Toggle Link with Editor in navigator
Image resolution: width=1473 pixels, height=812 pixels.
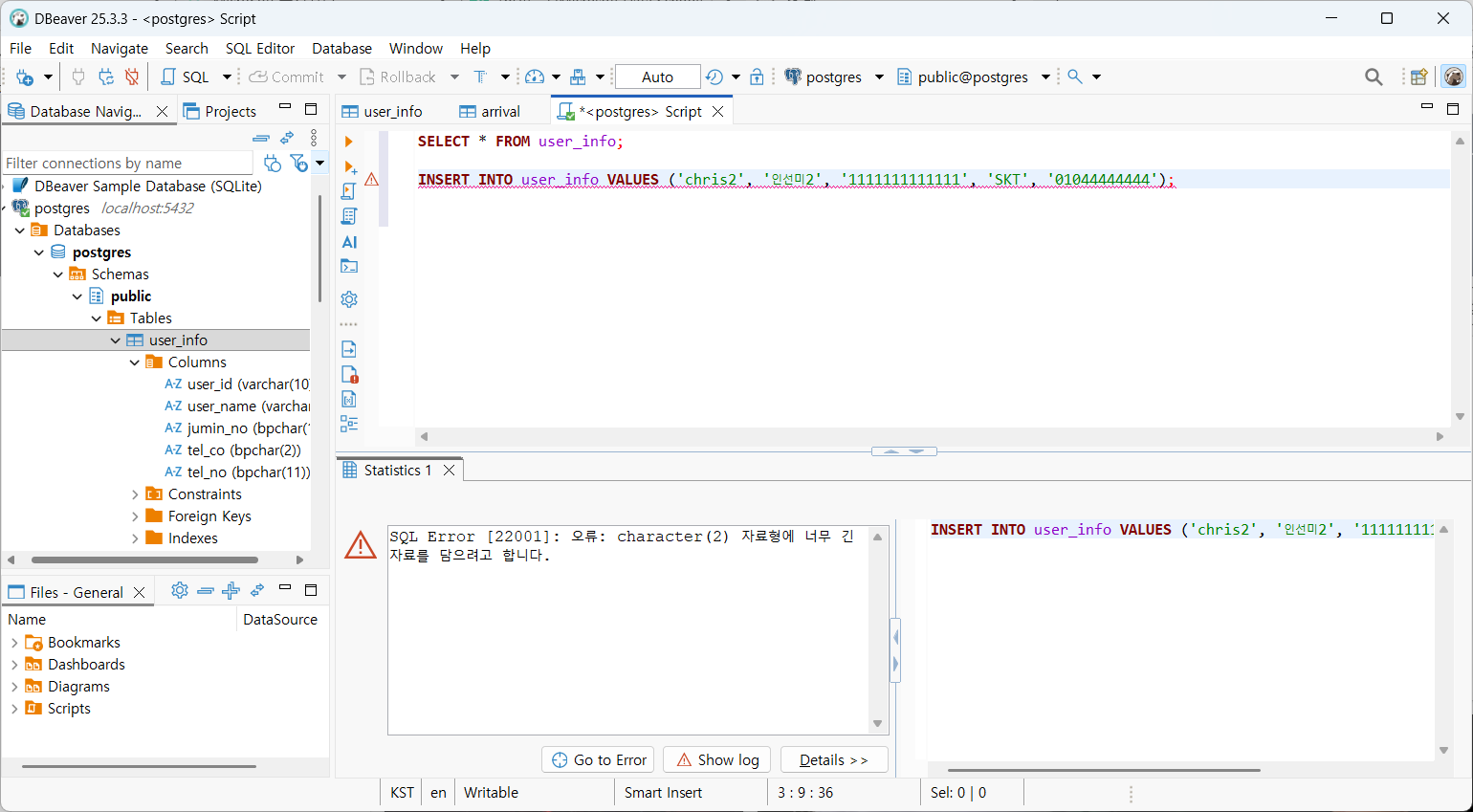click(287, 138)
